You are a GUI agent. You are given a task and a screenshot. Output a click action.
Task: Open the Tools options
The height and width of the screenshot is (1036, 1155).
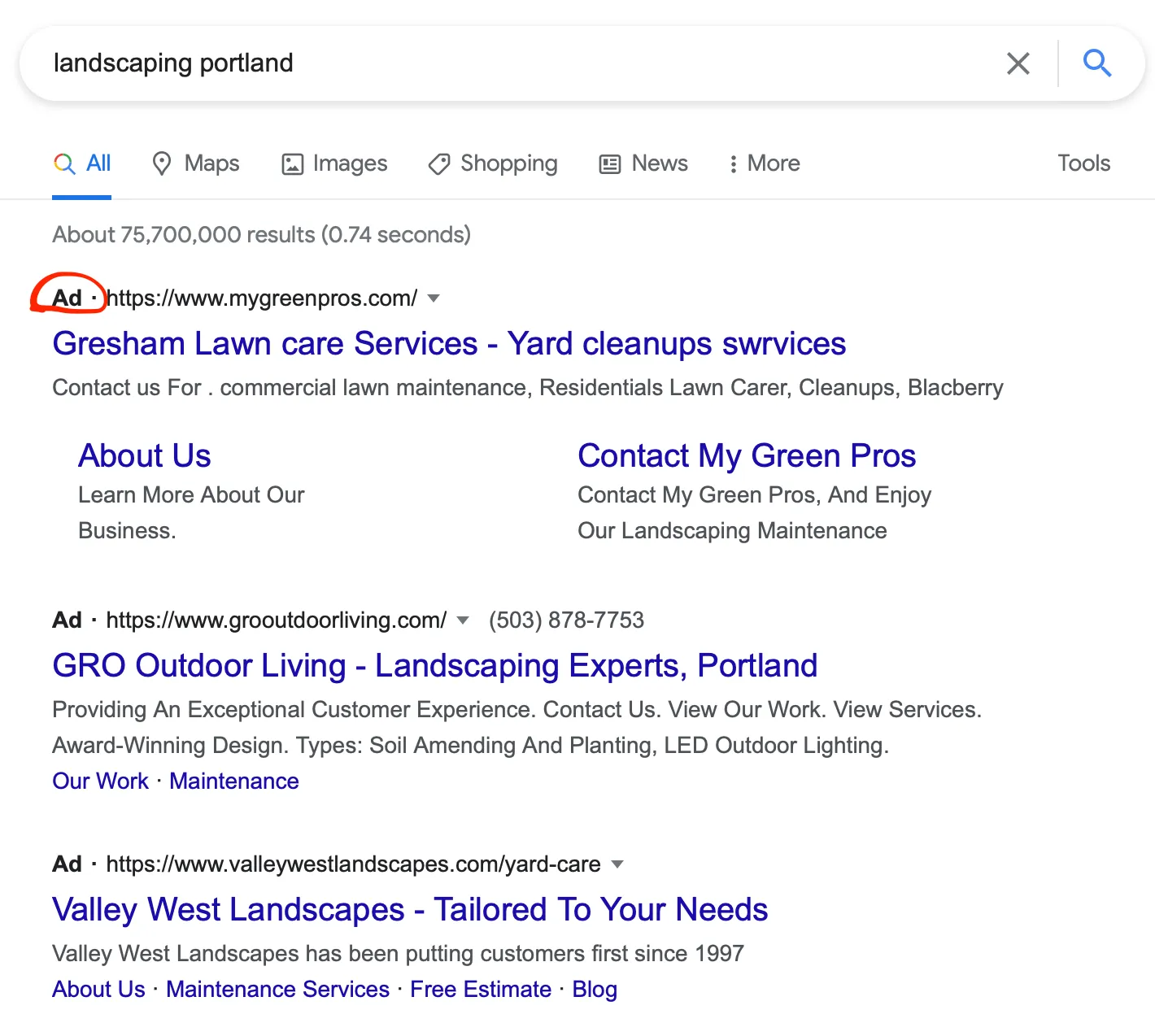point(1083,163)
